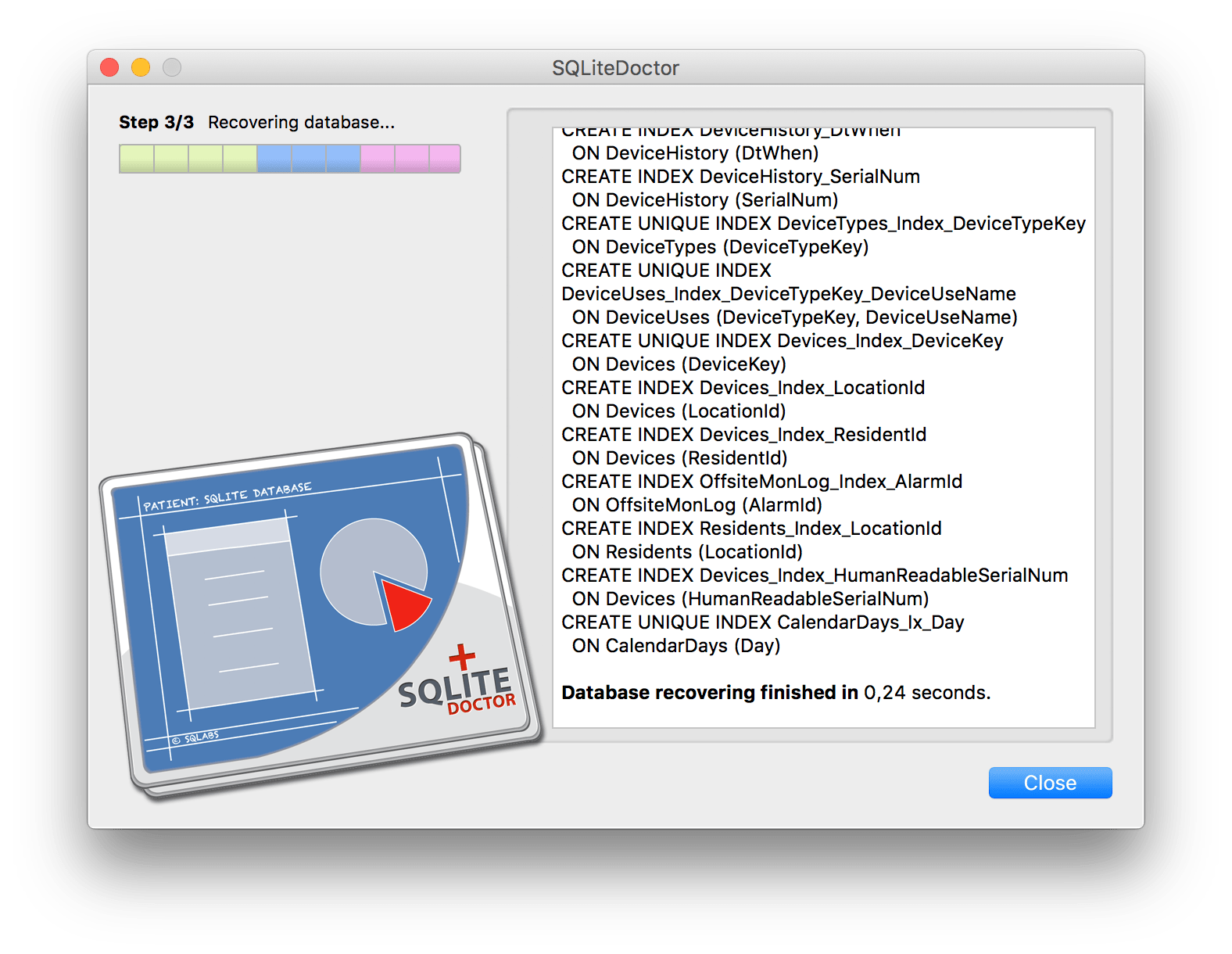
Task: Click the SQLiteDoctor window title
Action: tap(616, 68)
